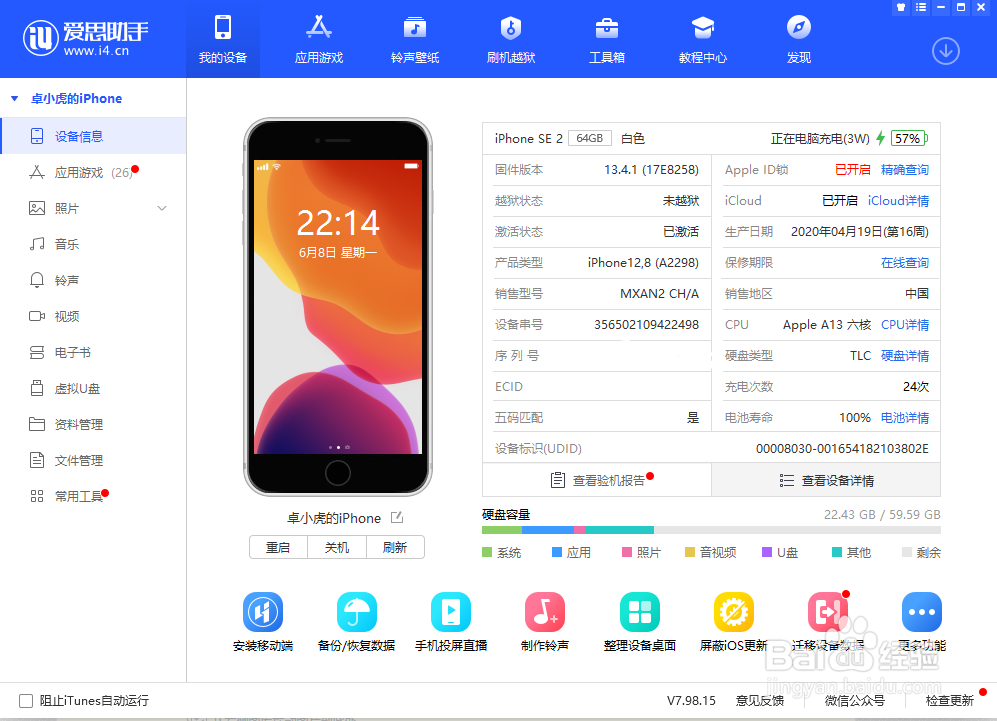
Task: Click the yellow 音视频 legend swatch
Action: click(x=690, y=553)
